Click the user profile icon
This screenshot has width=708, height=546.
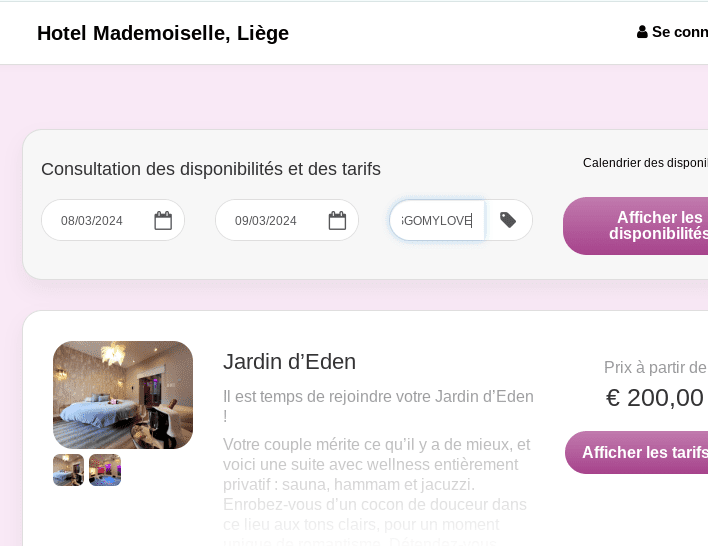642,32
